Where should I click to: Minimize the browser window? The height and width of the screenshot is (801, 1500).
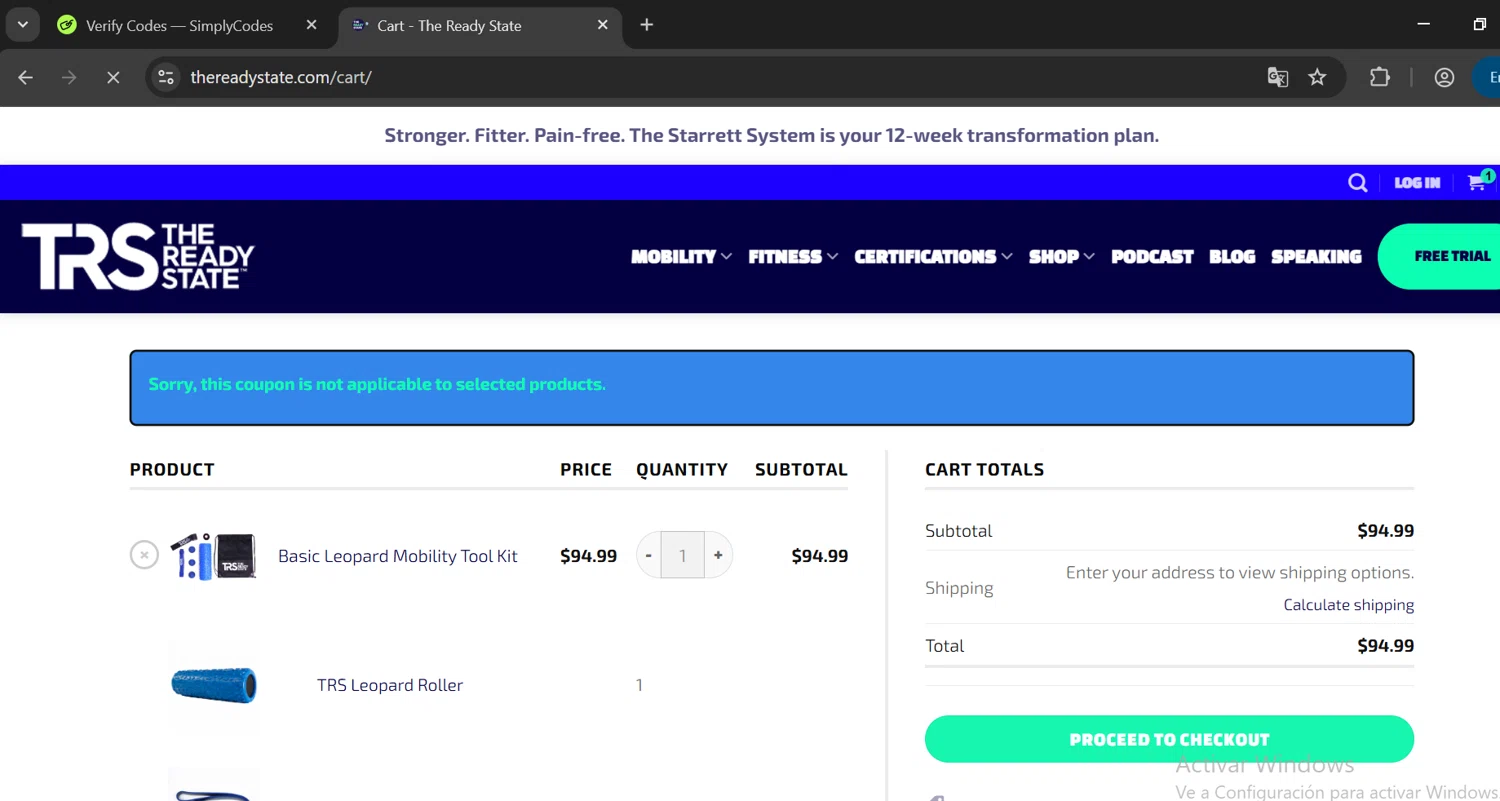pyautogui.click(x=1424, y=24)
